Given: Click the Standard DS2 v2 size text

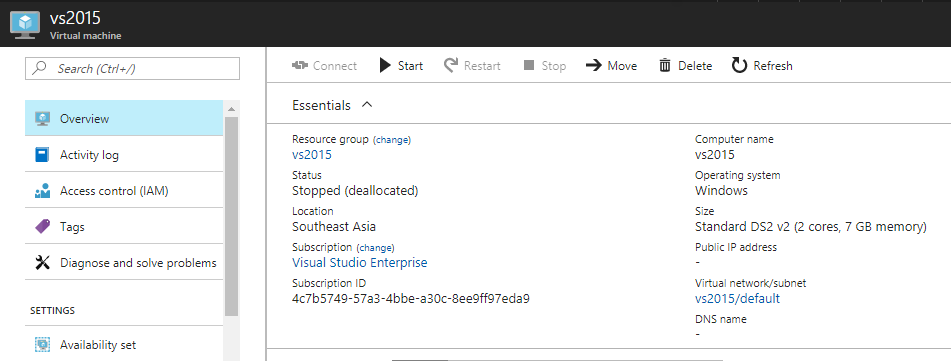Looking at the screenshot, I should [x=811, y=227].
